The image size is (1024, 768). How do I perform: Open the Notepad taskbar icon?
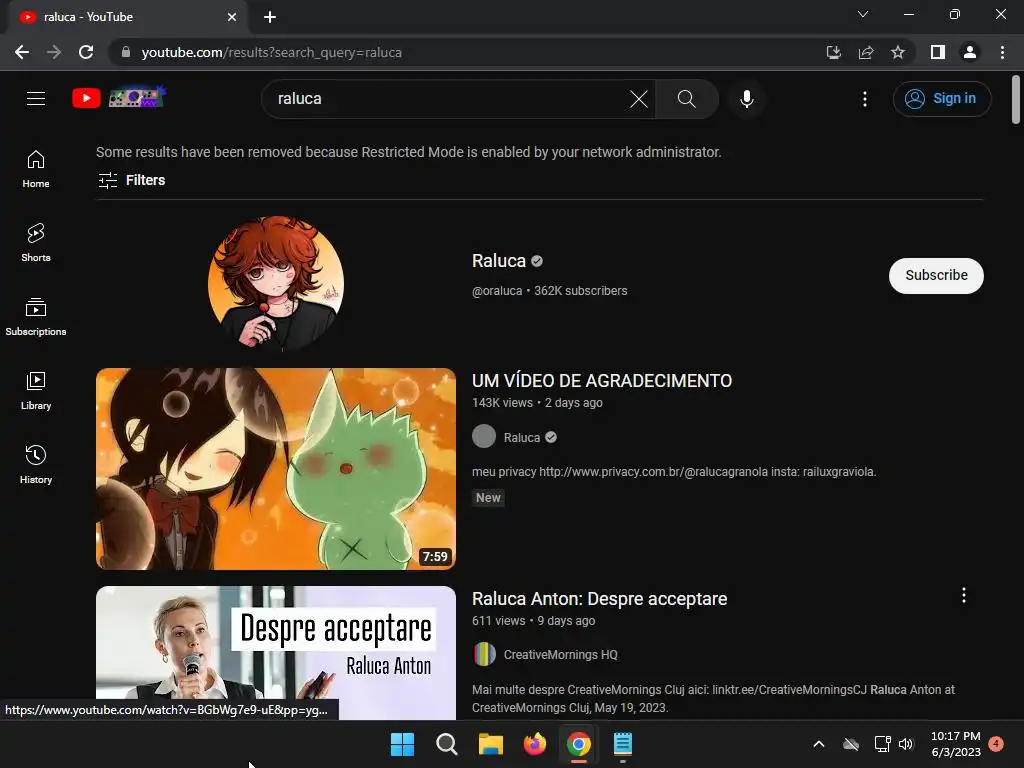click(x=622, y=744)
